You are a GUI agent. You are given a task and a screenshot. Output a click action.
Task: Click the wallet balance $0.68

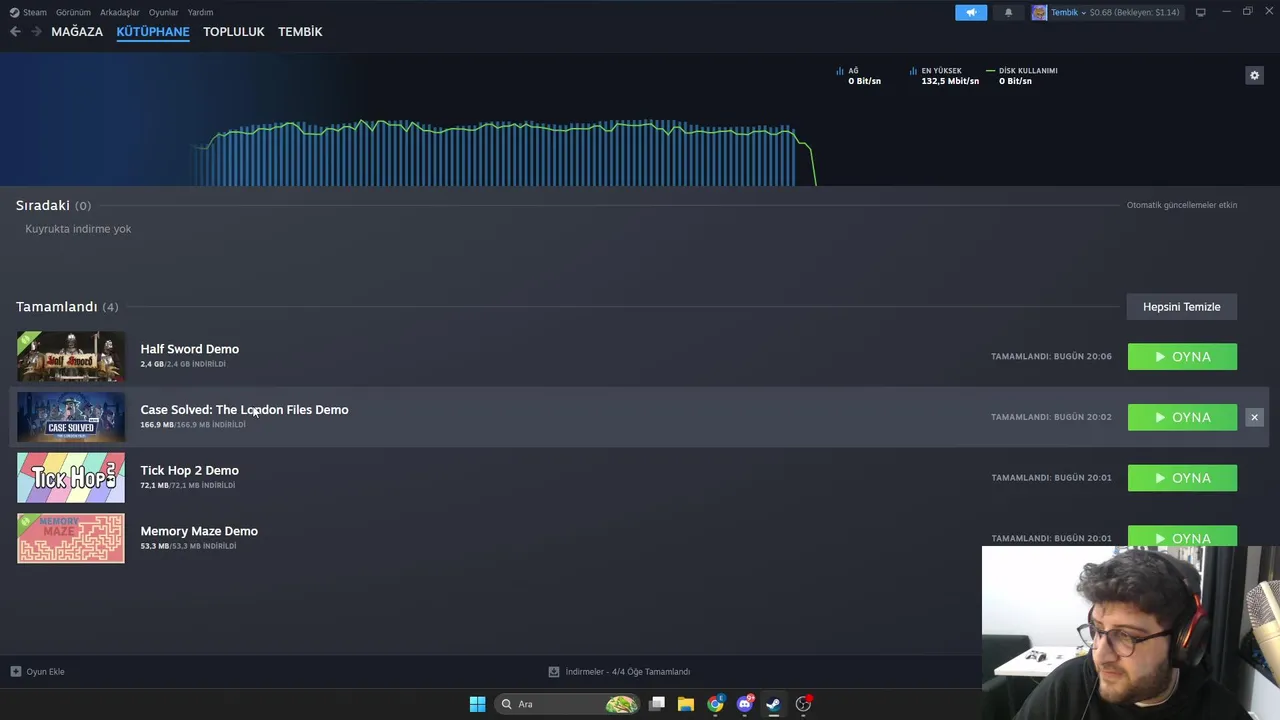[1134, 12]
